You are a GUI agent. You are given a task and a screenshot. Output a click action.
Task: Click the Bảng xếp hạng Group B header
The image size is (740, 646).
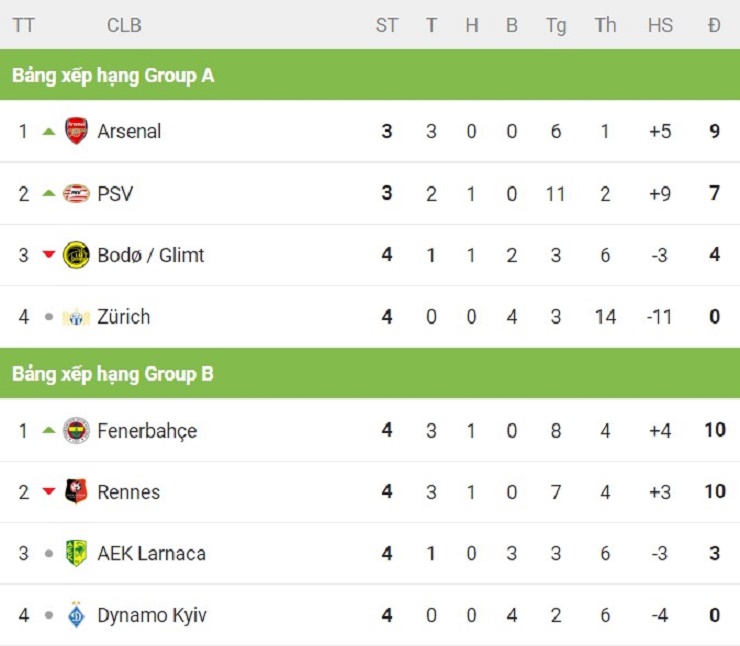point(113,374)
